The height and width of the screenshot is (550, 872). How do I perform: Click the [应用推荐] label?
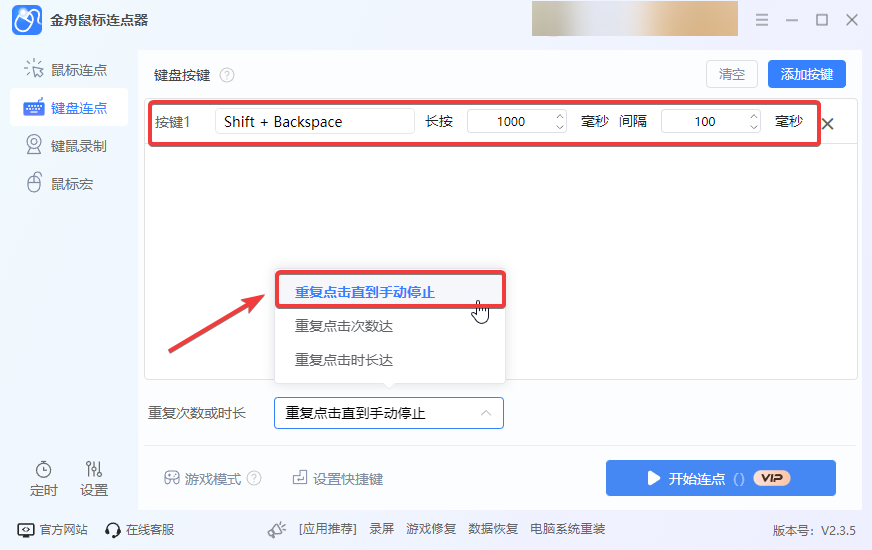click(328, 529)
